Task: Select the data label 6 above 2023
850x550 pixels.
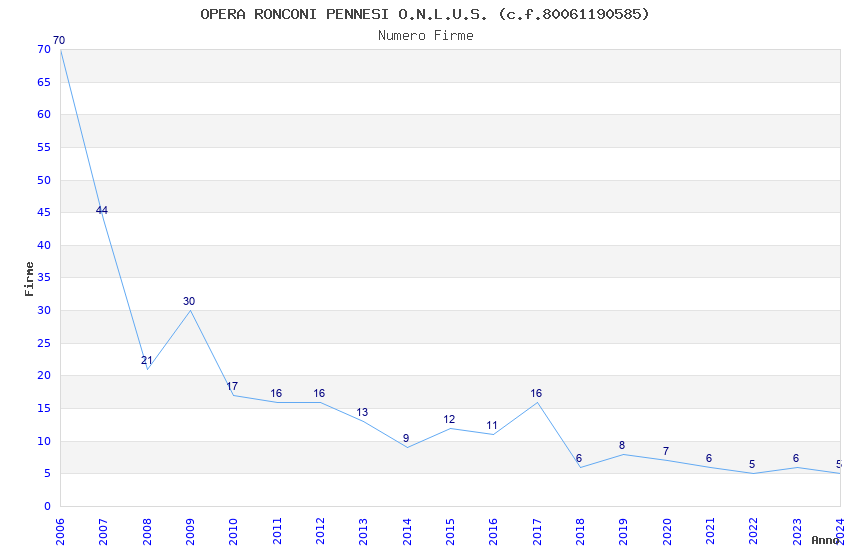Action: click(796, 458)
